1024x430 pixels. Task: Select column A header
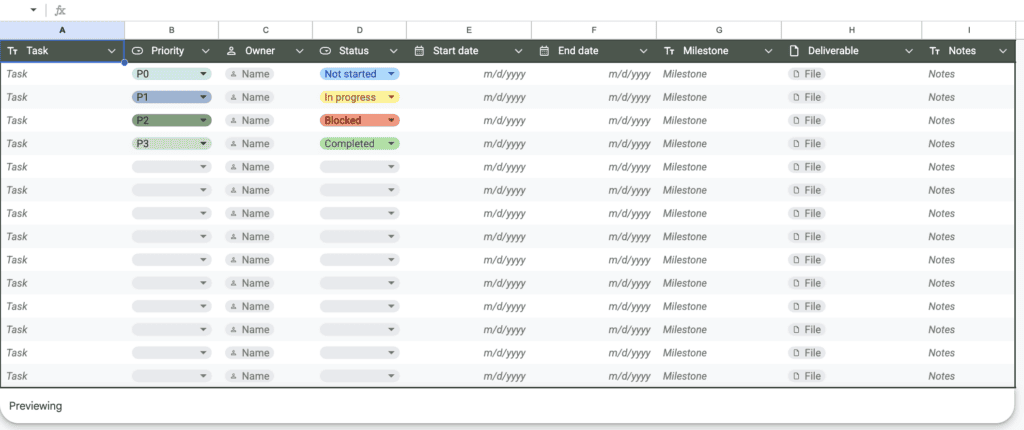coord(63,30)
